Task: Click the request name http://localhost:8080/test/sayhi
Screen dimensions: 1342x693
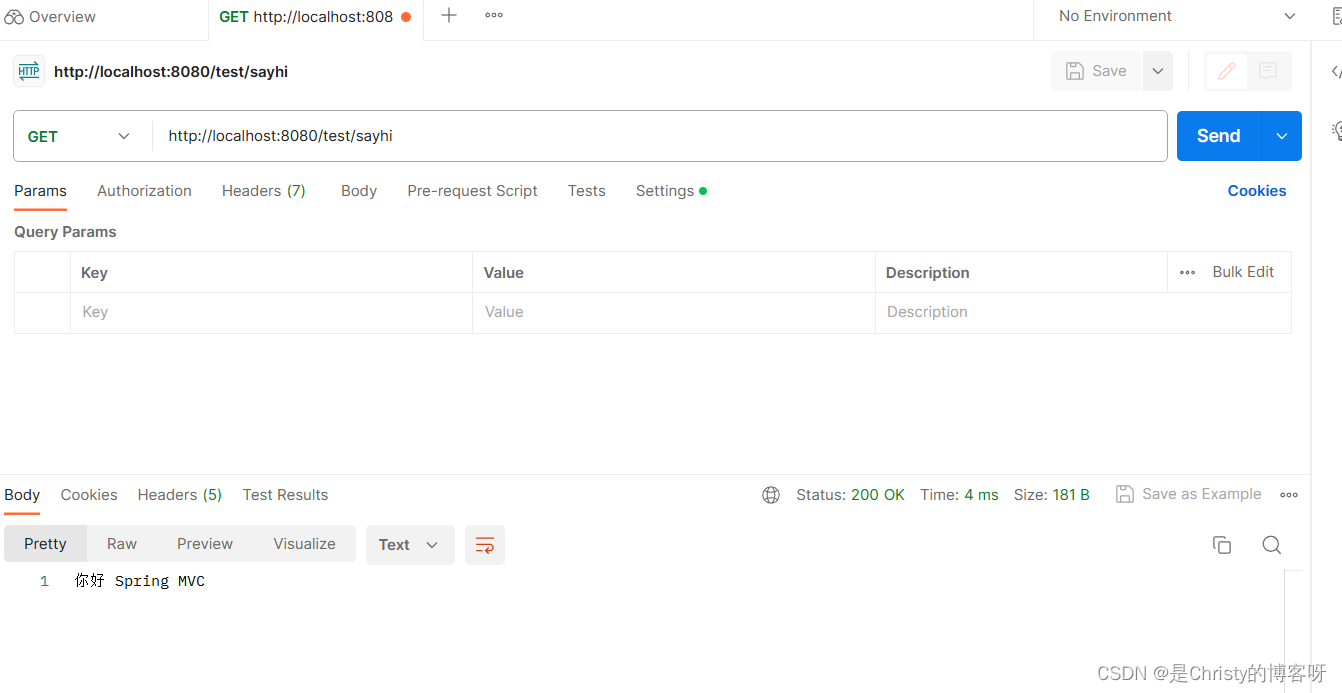Action: 171,72
